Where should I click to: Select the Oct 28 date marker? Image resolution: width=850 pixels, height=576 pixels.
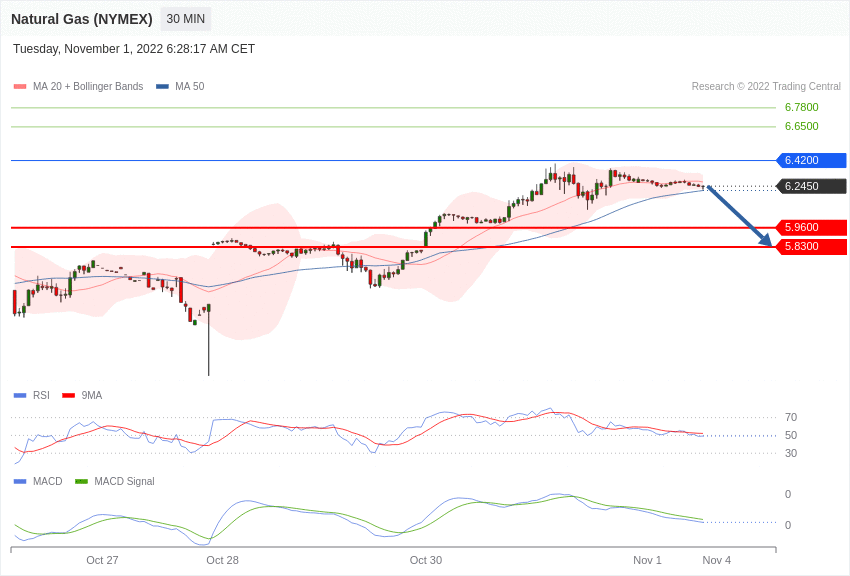tap(222, 560)
